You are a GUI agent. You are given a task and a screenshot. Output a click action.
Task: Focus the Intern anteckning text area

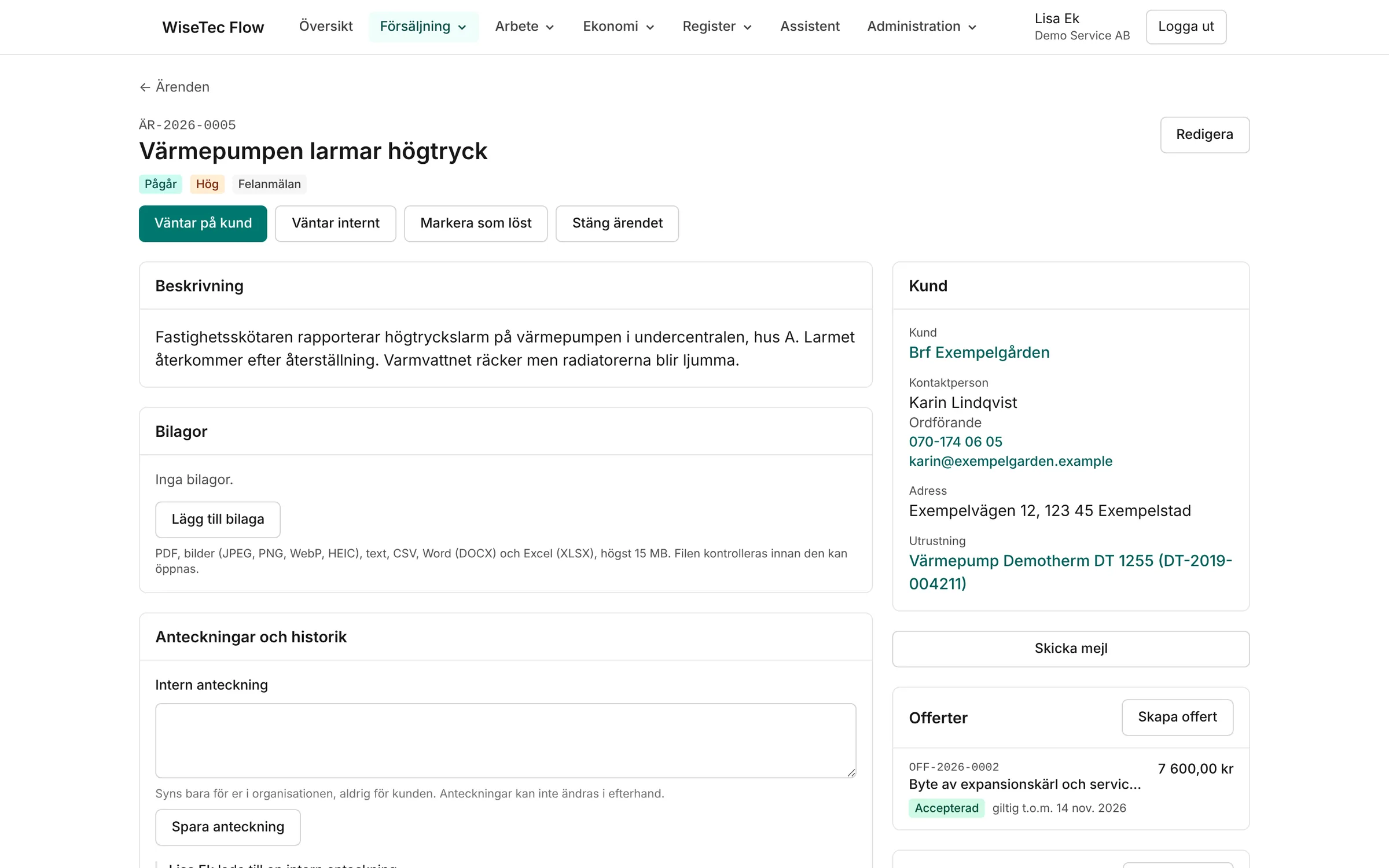[505, 741]
